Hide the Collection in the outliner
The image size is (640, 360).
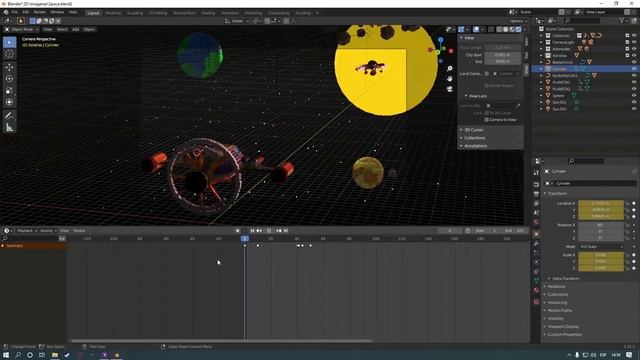634,36
